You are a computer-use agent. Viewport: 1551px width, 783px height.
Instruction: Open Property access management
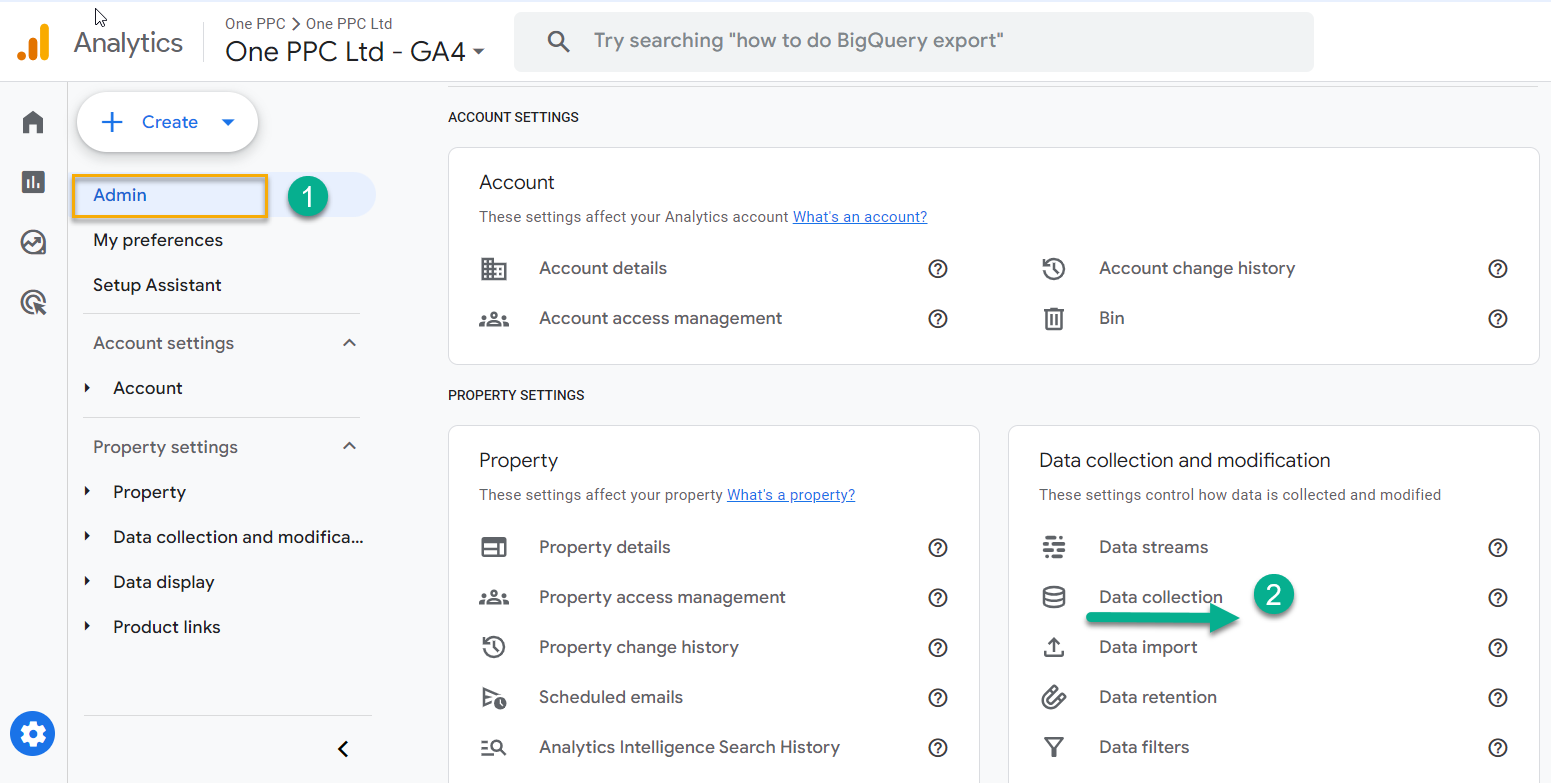tap(662, 598)
